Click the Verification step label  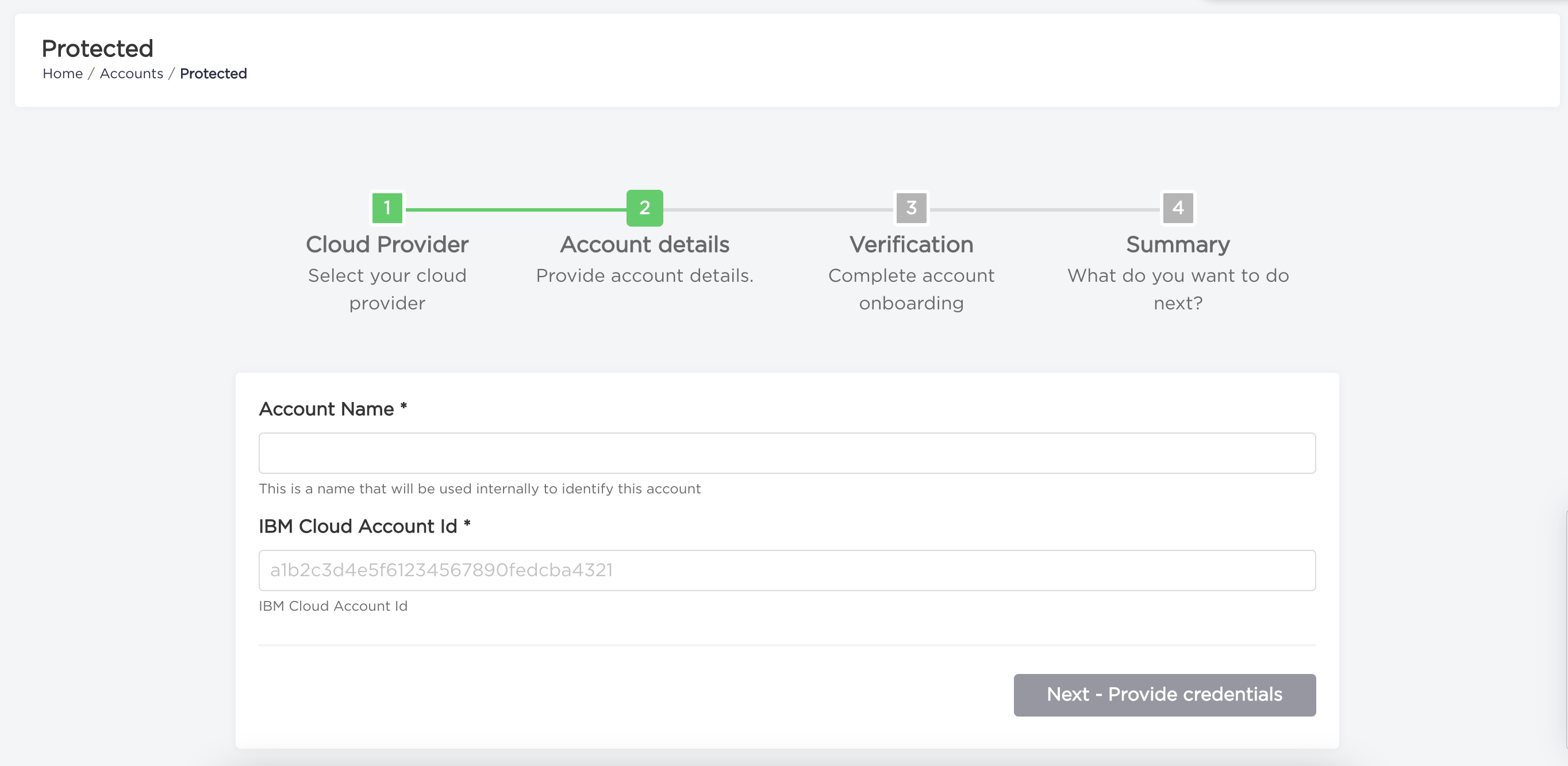coord(911,244)
